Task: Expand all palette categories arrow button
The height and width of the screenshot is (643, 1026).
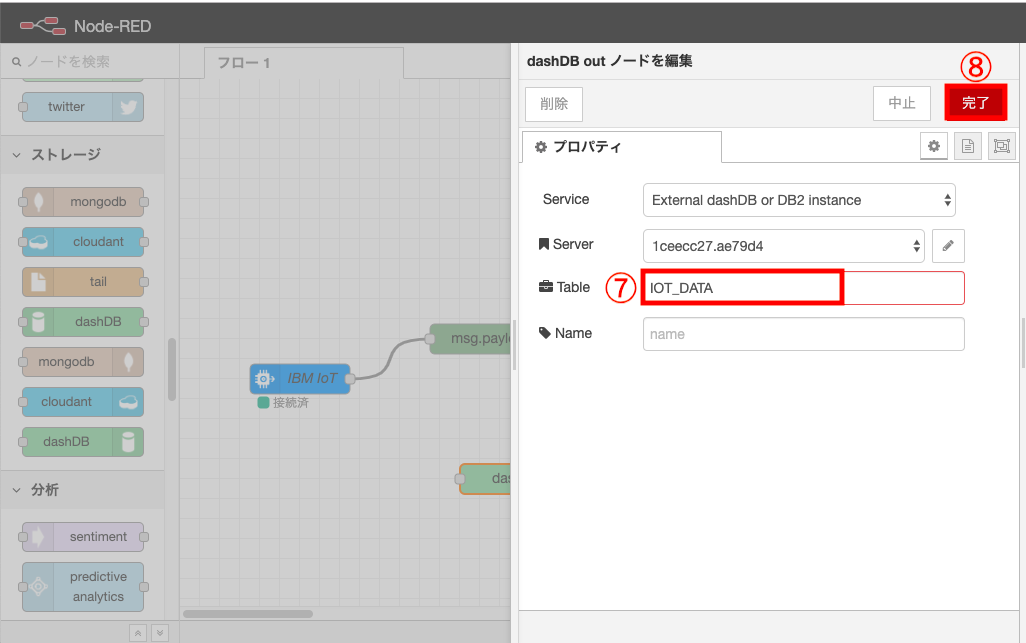Action: pos(160,633)
